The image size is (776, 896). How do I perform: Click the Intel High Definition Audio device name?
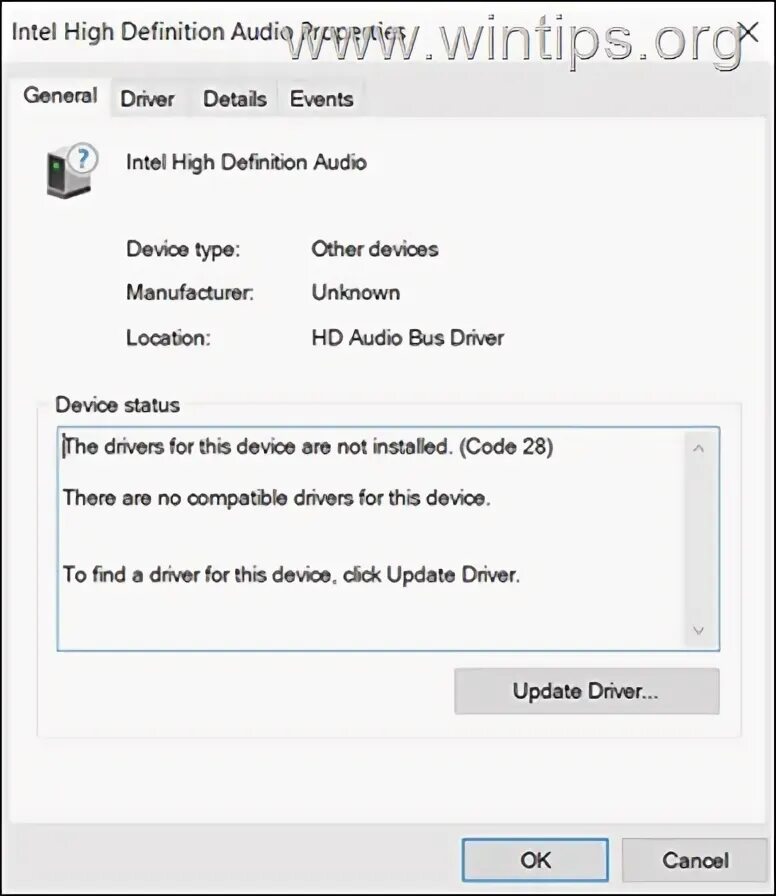pyautogui.click(x=246, y=162)
